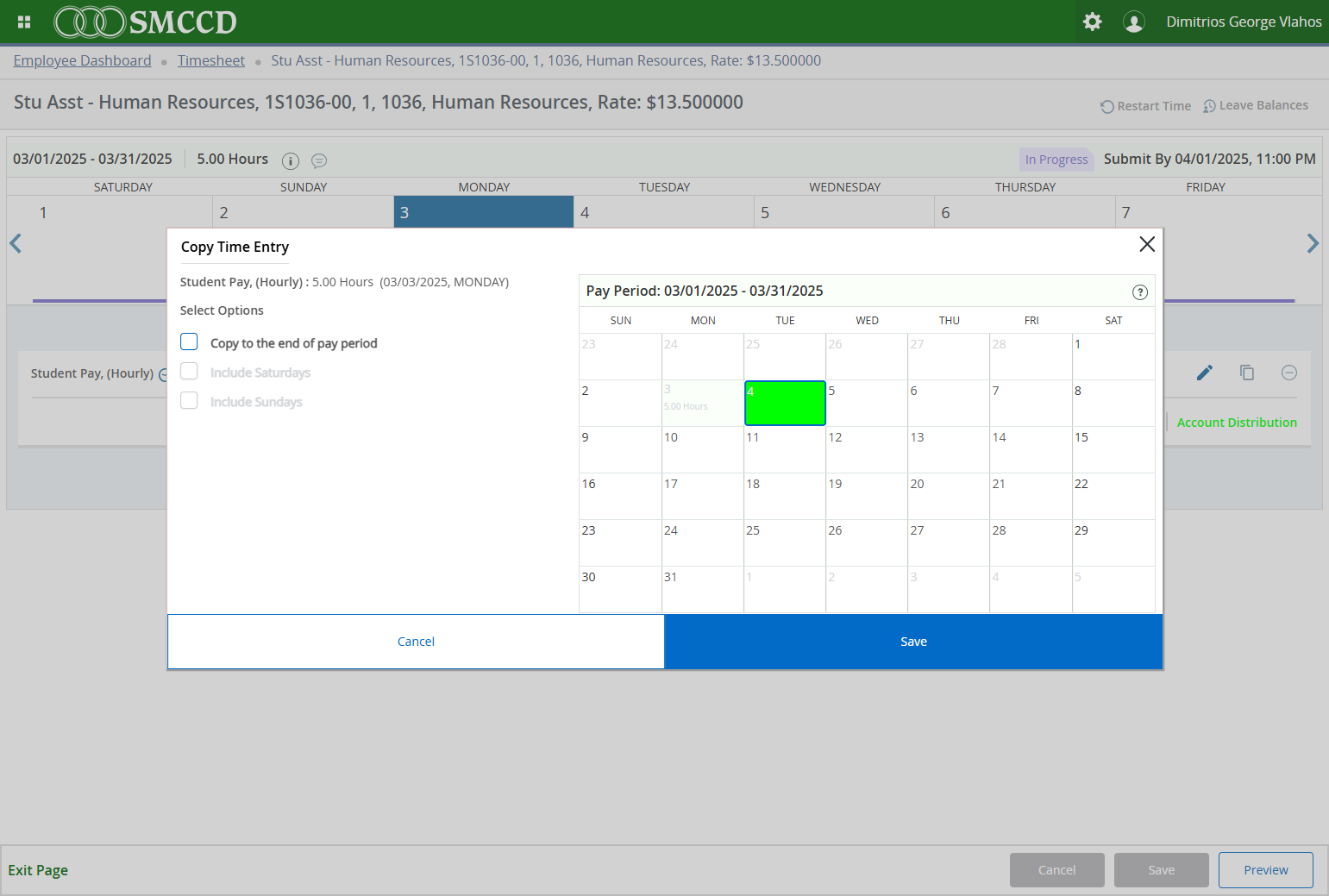Close the Copy Time Entry dialog
Screen dimensions: 1329x896
click(1147, 244)
